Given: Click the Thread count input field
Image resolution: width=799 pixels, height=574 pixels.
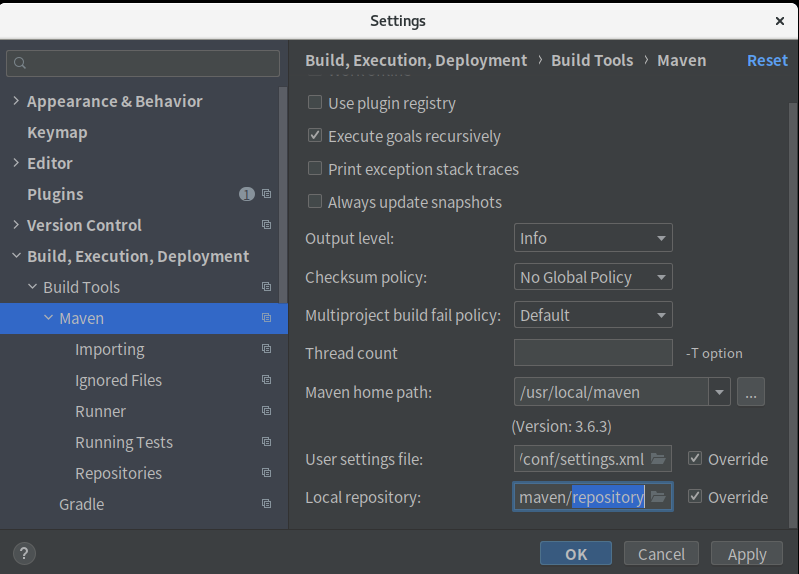Looking at the screenshot, I should pyautogui.click(x=593, y=352).
